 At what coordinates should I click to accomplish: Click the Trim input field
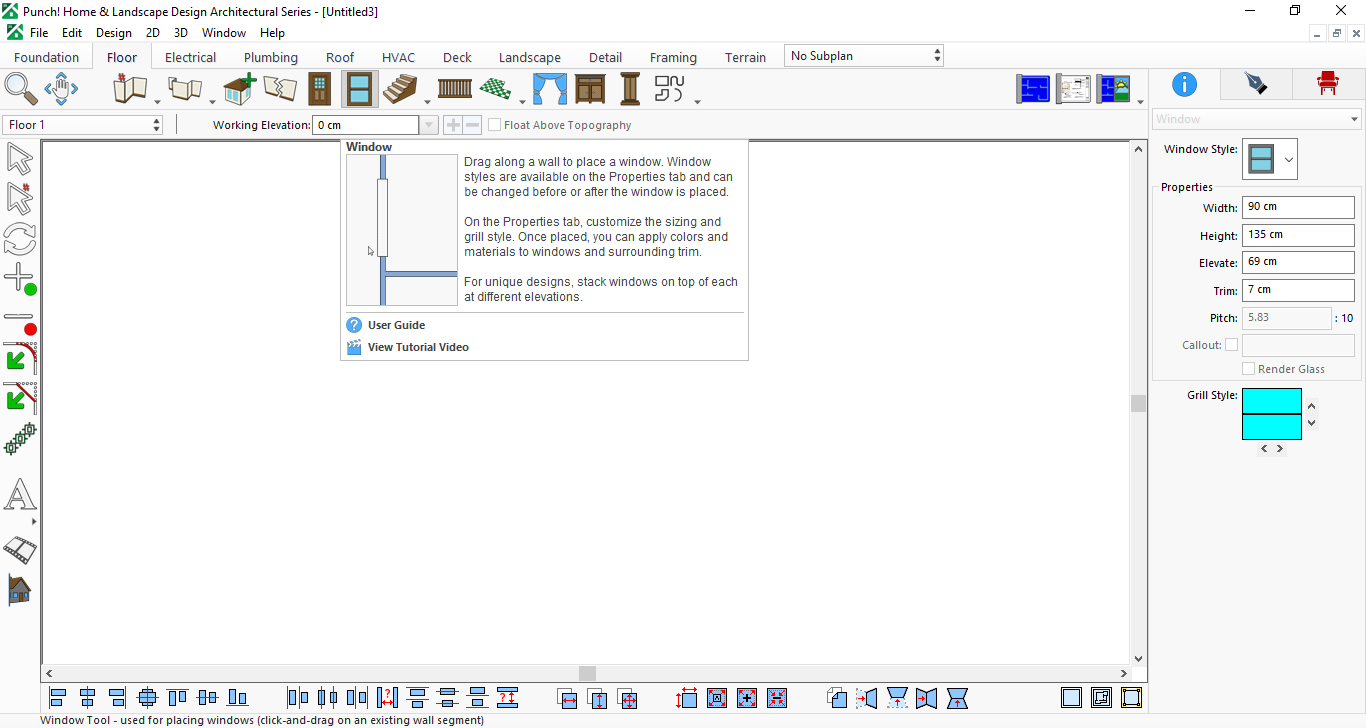(x=1298, y=290)
